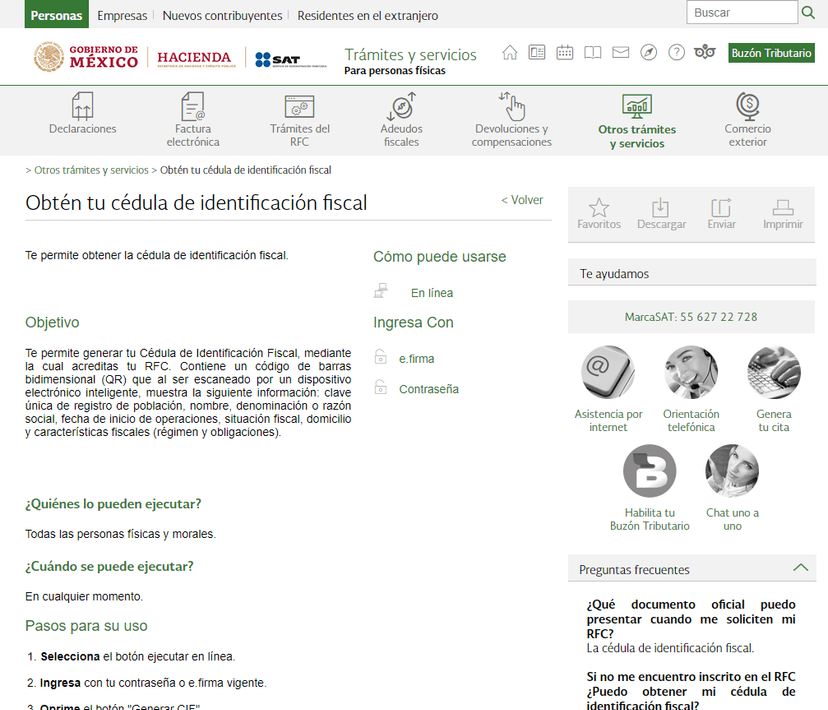Click the Buzón Tributario button
Viewport: 828px width, 710px height.
coord(771,53)
